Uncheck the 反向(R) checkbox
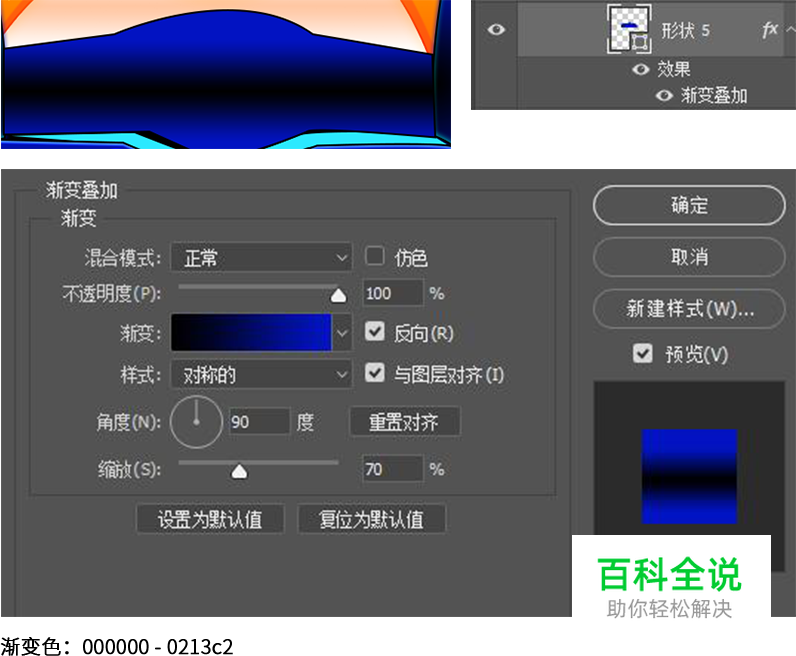 375,332
